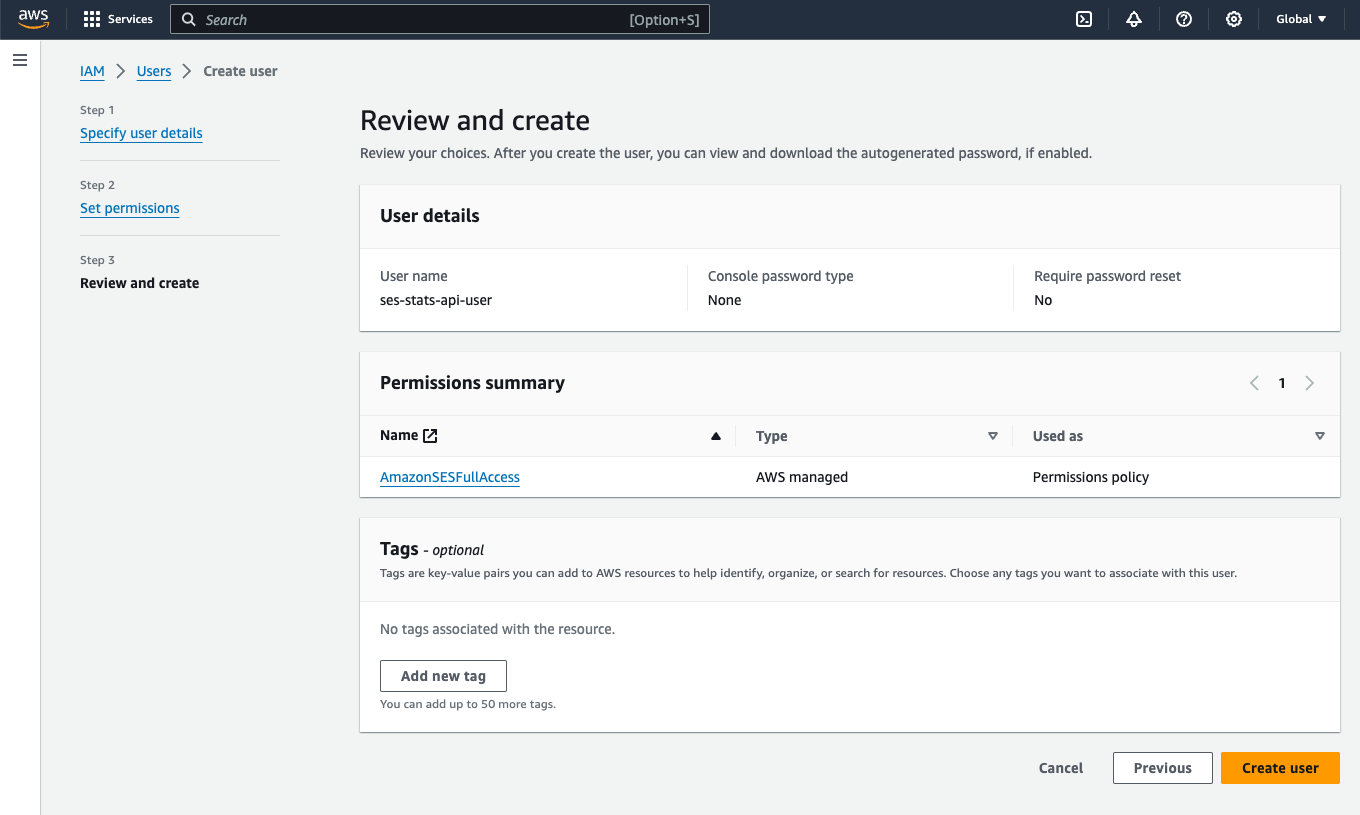This screenshot has height=815, width=1360.
Task: Sort permissions by Name column arrow
Action: pos(715,436)
